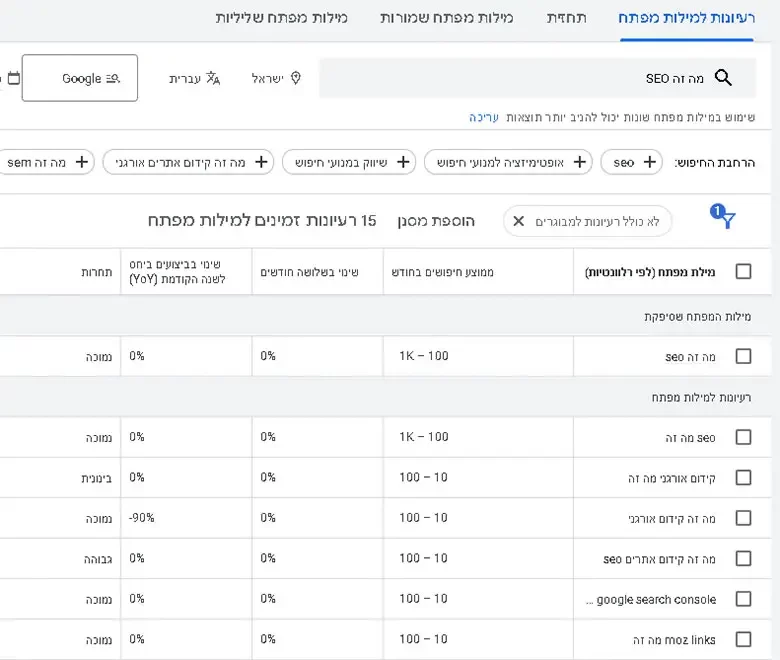Open the Google search network selector
The width and height of the screenshot is (780, 660).
(81, 79)
